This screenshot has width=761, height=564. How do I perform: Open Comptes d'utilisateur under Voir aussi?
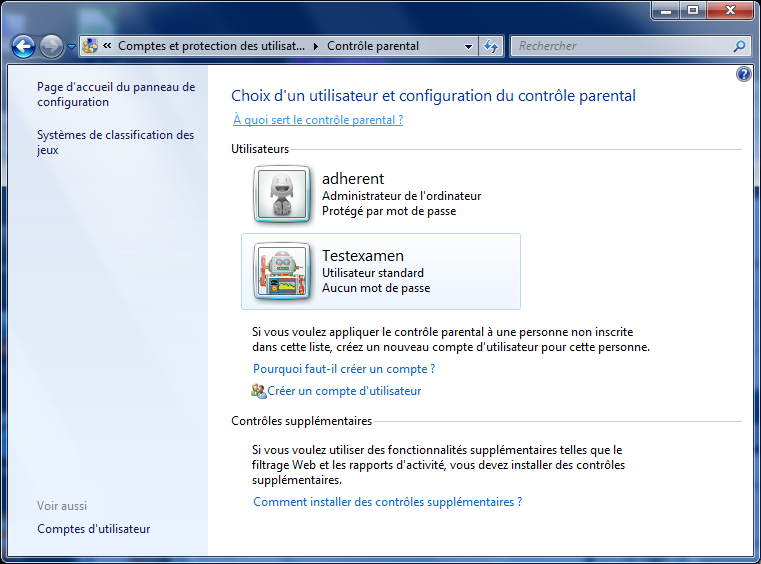click(x=94, y=529)
